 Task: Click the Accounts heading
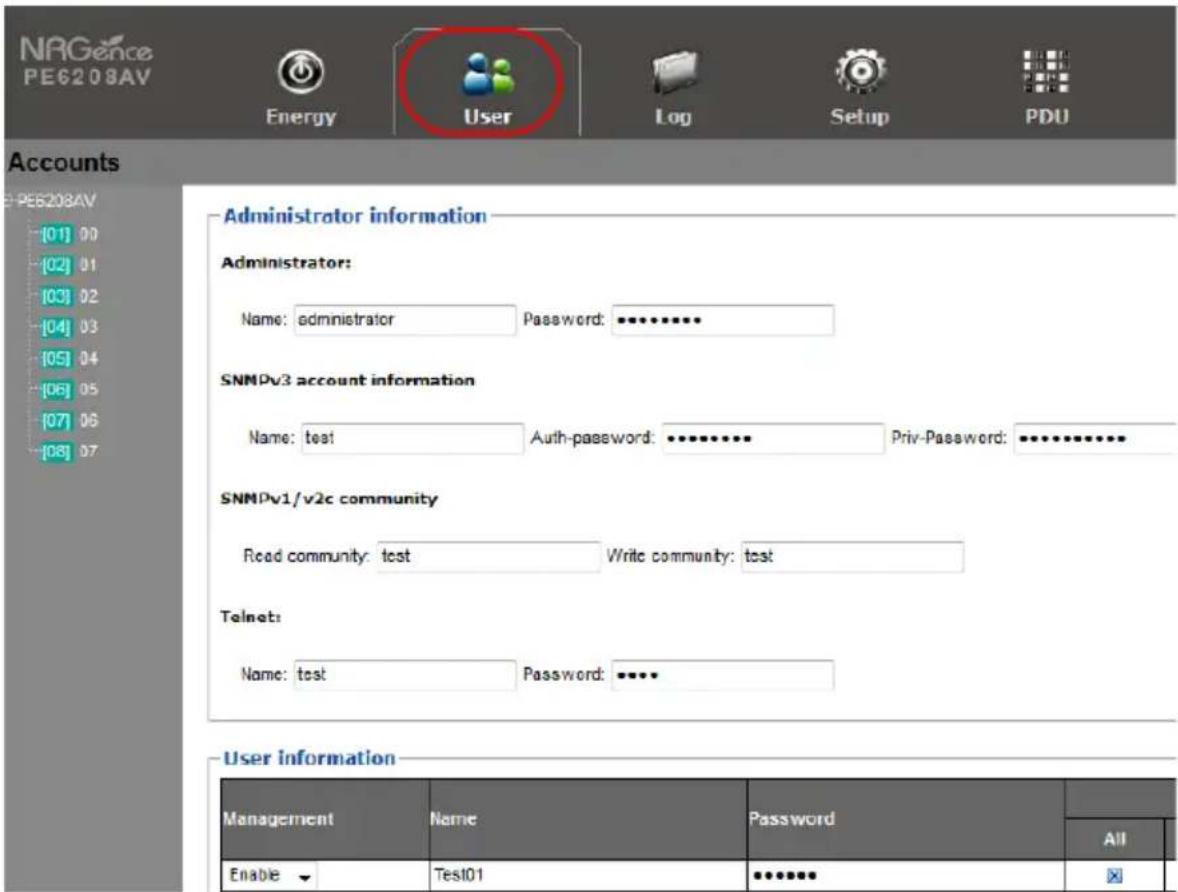[x=64, y=162]
